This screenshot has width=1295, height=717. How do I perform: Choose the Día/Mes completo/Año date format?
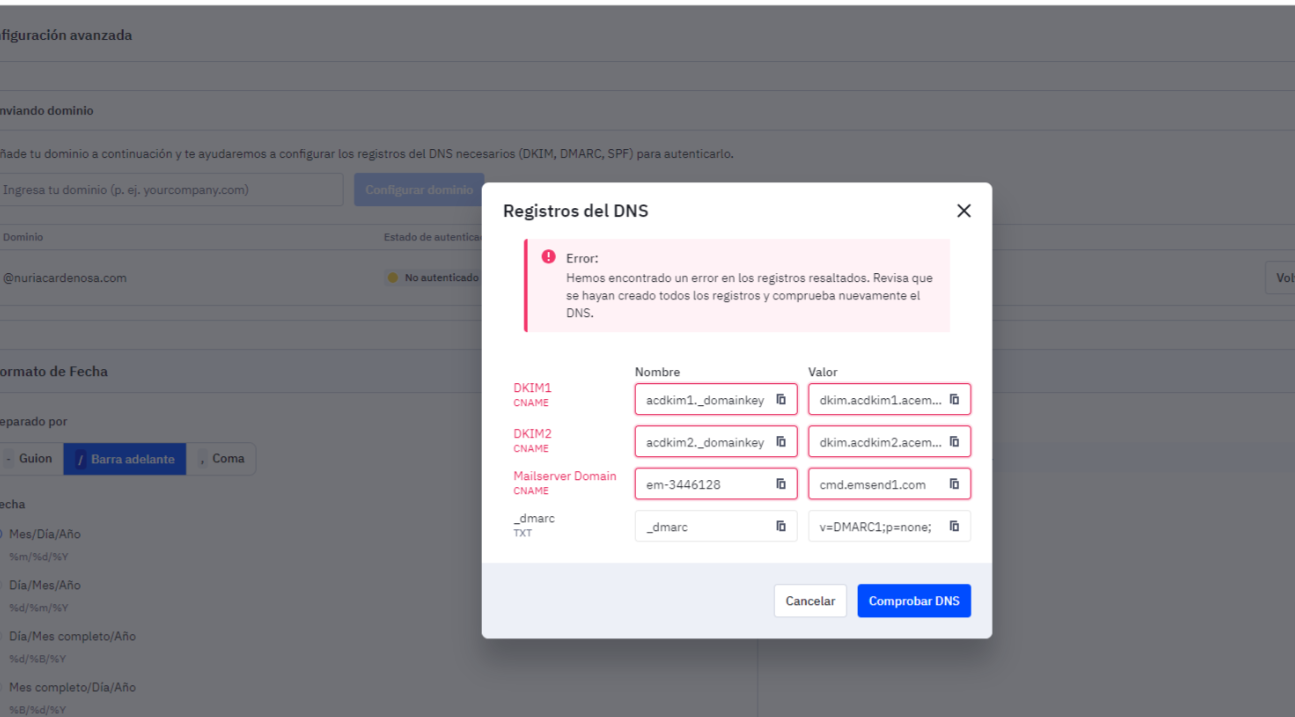point(71,636)
